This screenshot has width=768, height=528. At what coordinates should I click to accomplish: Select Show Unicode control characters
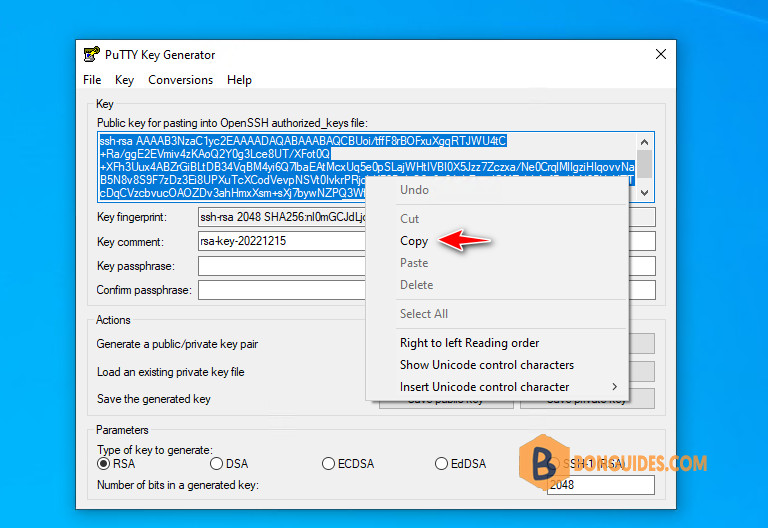click(x=486, y=365)
